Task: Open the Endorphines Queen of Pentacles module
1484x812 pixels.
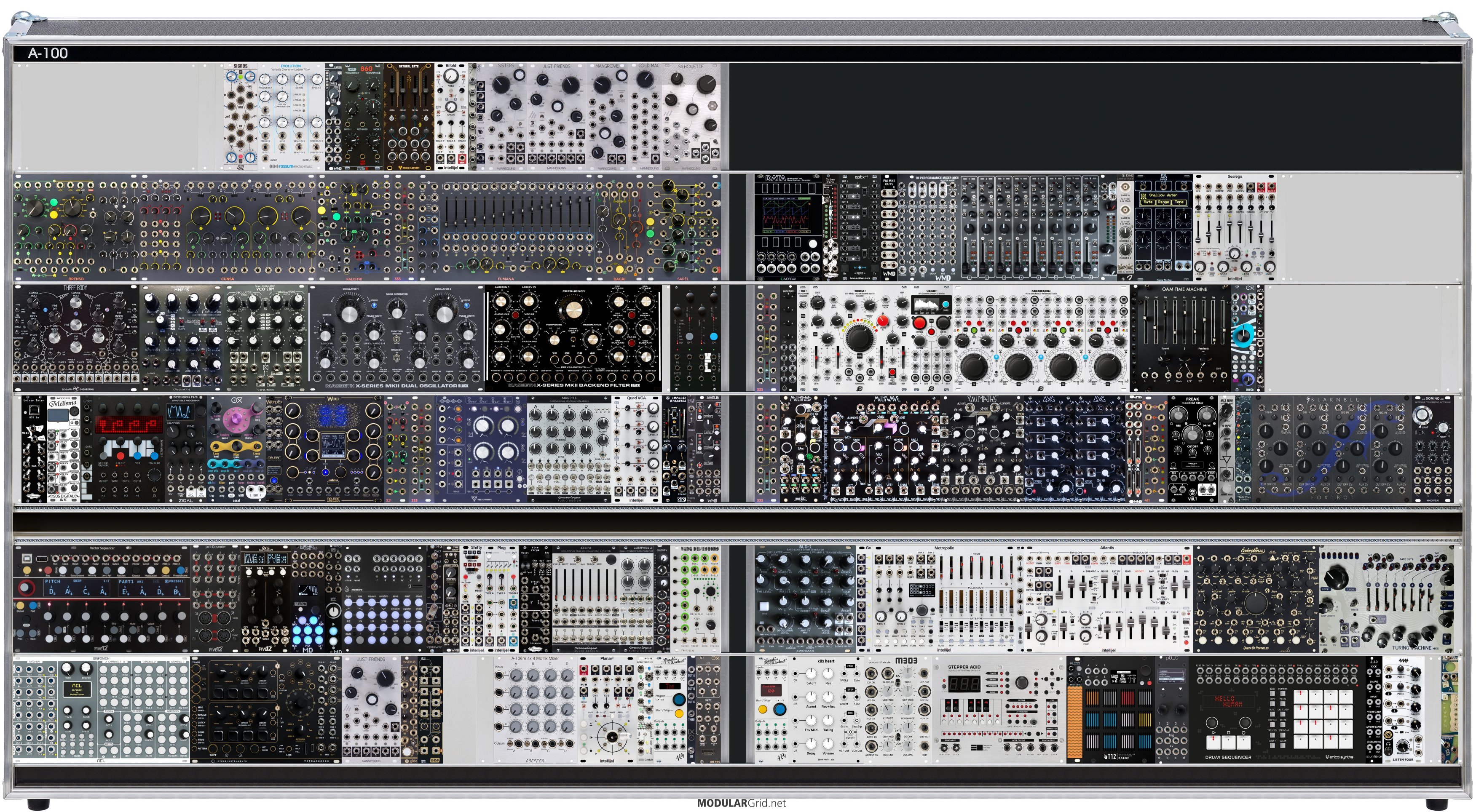Action: (1256, 599)
